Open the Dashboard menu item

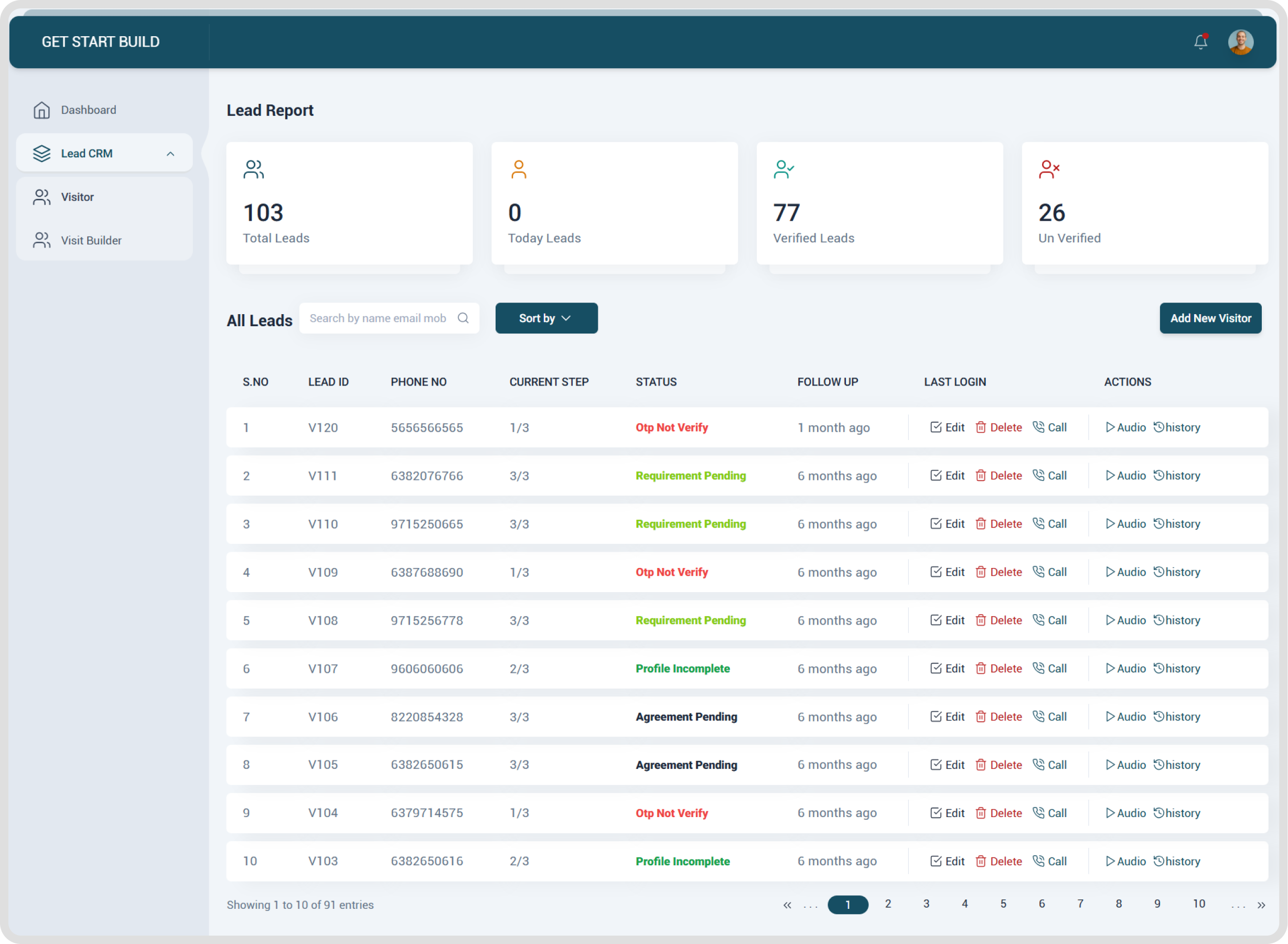(x=89, y=110)
